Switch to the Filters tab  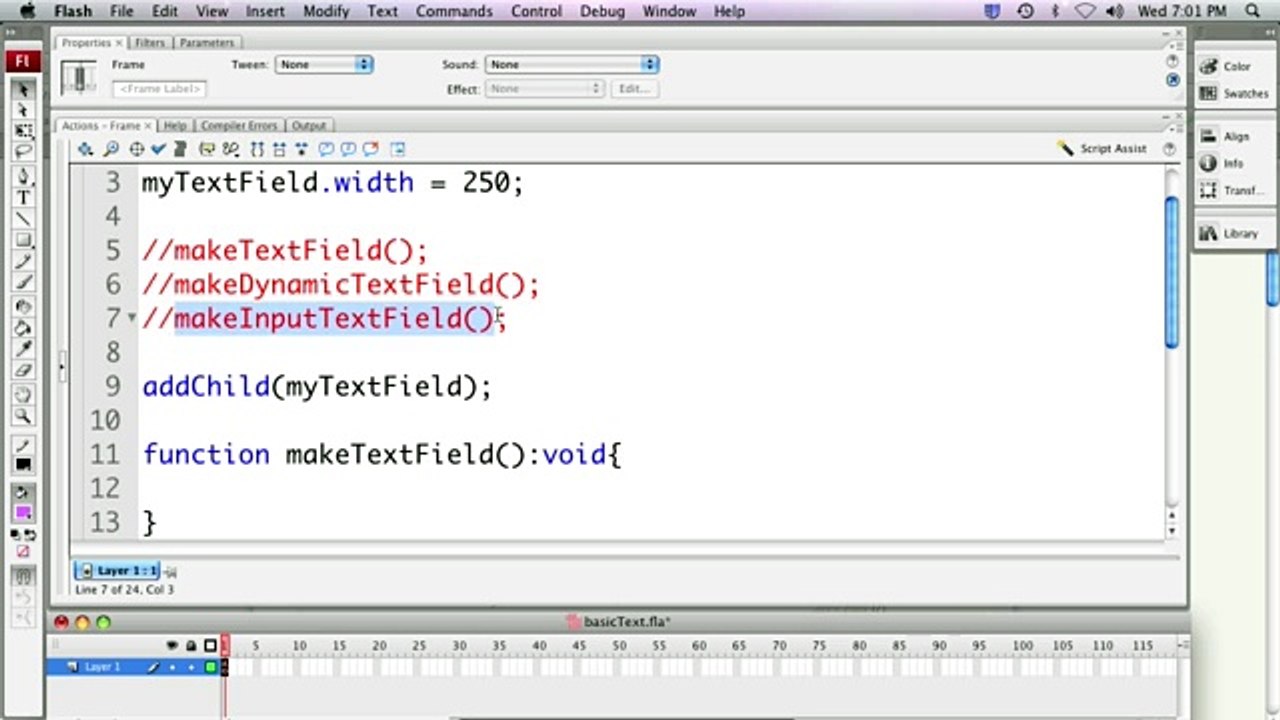pos(150,43)
